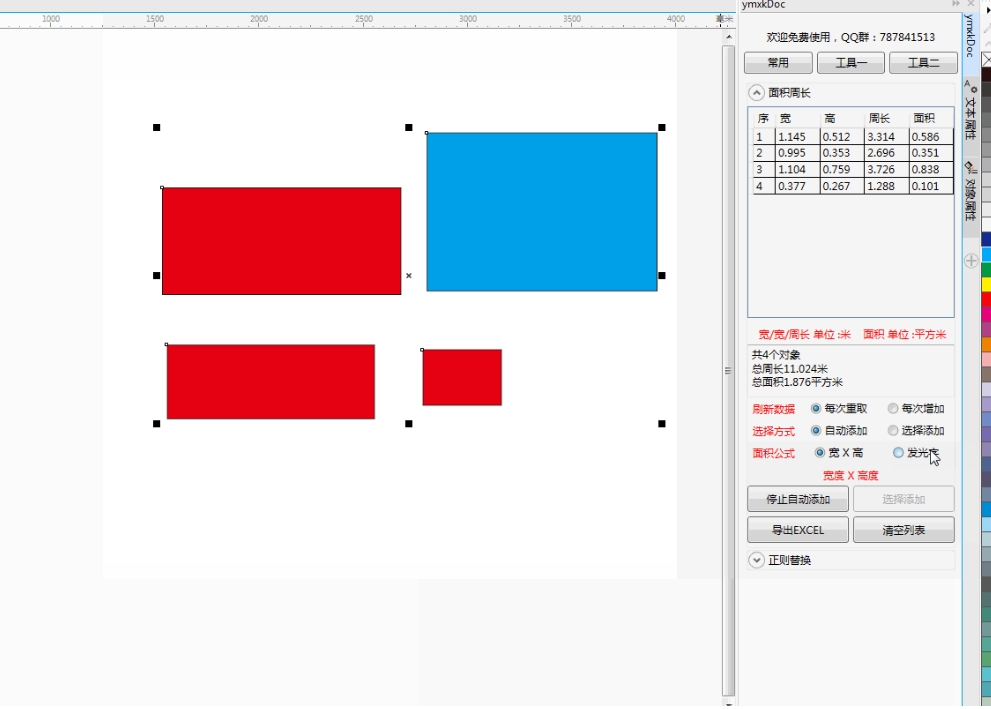
Task: Select the 宽 X 高 area formula option
Action: 820,453
